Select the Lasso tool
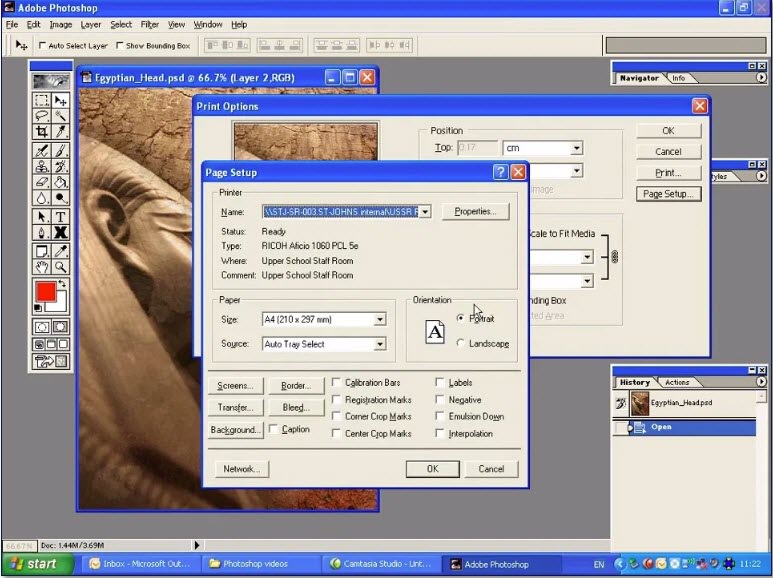Image resolution: width=773 pixels, height=578 pixels. click(x=42, y=116)
